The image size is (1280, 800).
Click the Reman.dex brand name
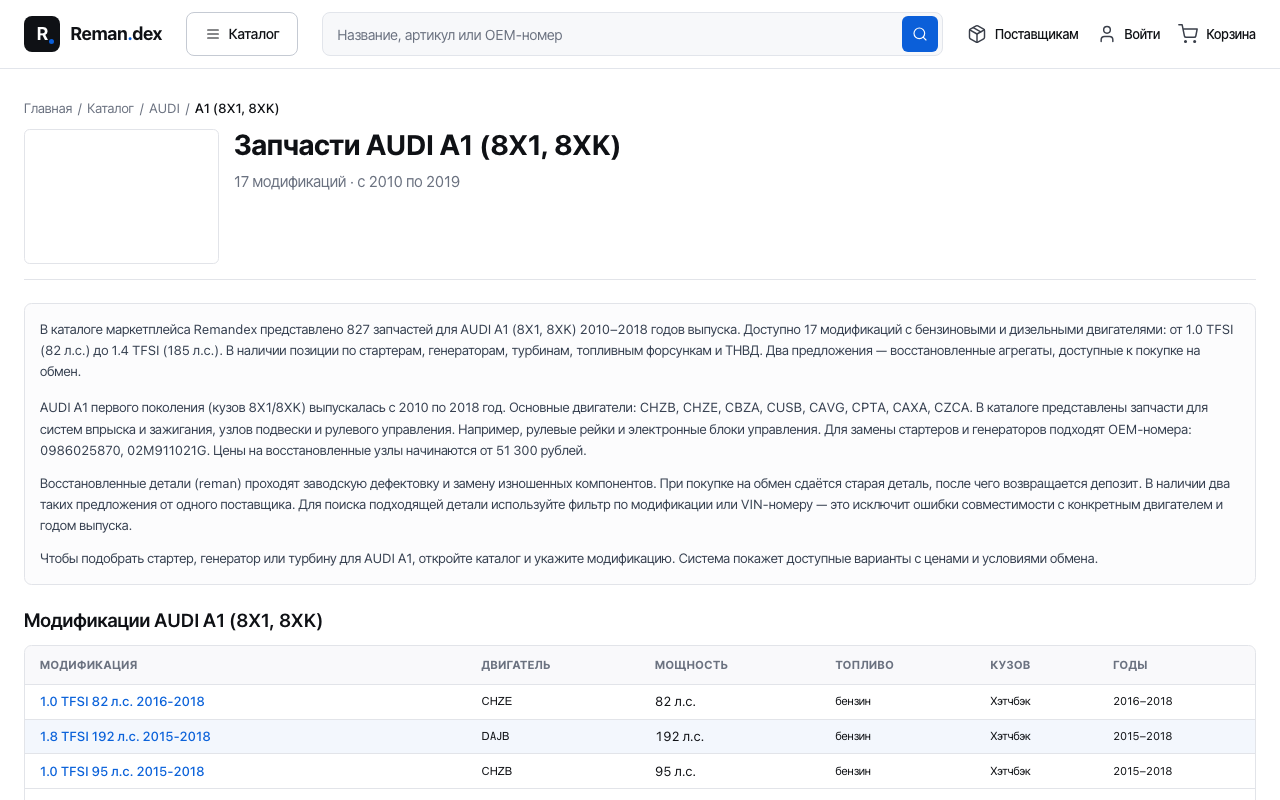click(x=116, y=34)
